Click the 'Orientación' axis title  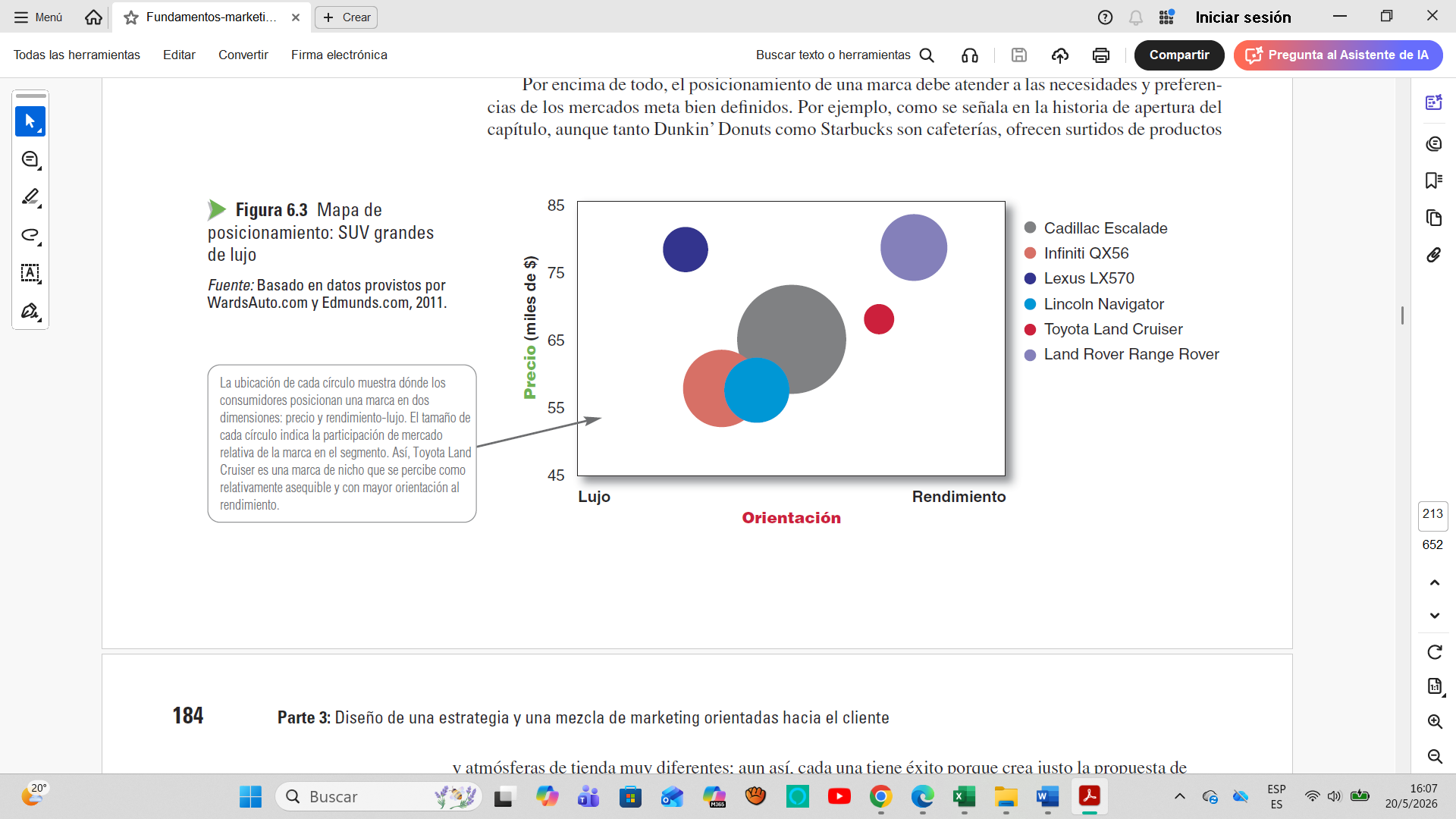click(791, 518)
